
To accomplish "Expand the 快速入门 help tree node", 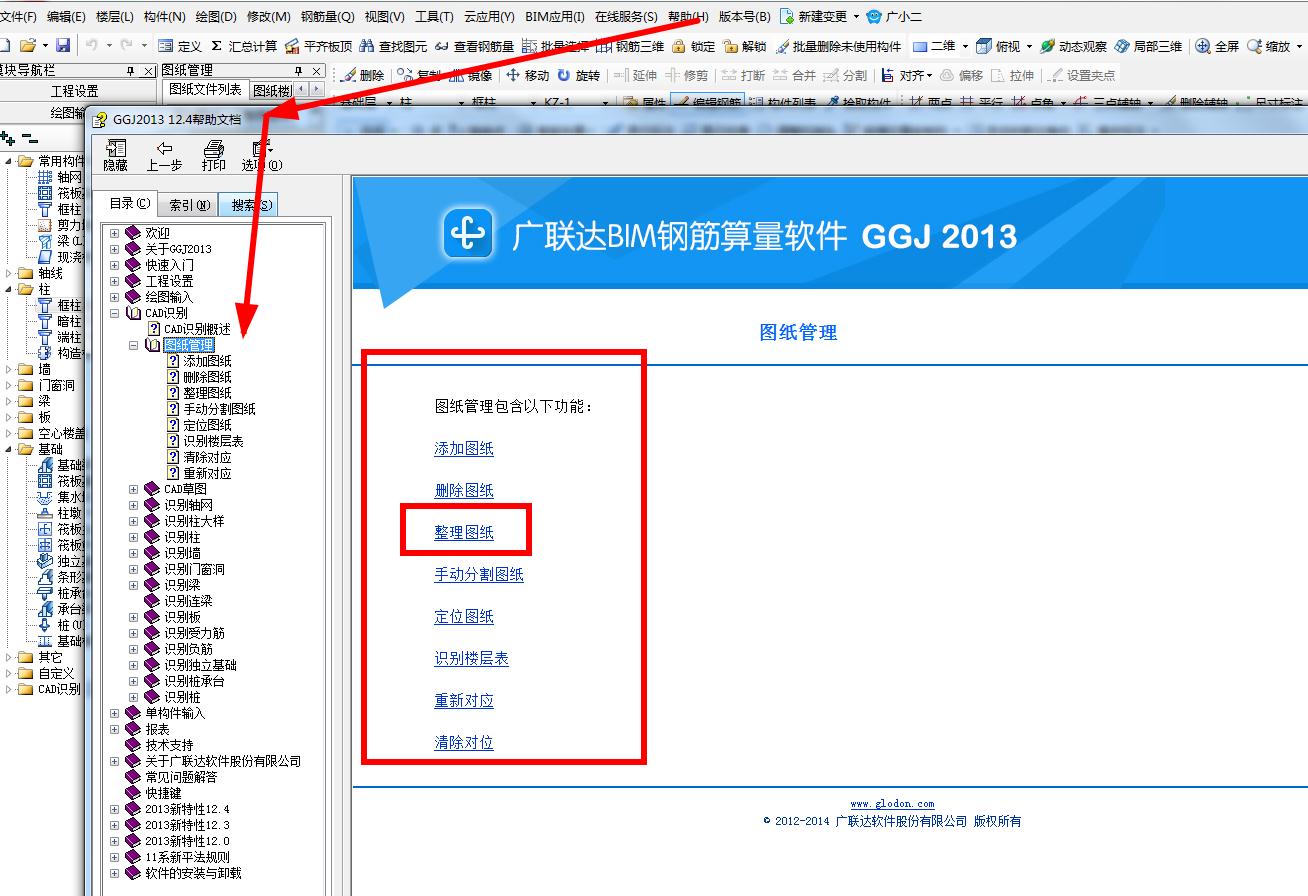I will (x=114, y=265).
